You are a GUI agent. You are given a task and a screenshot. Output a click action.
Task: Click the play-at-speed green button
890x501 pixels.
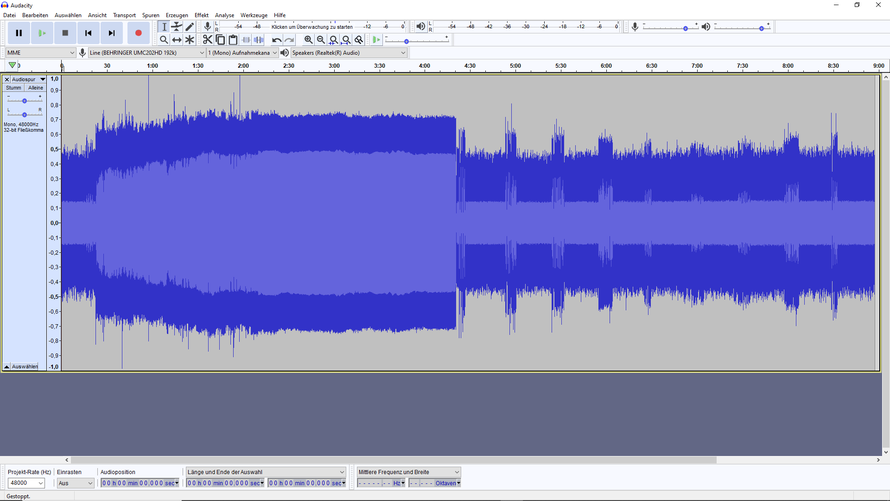click(x=376, y=40)
